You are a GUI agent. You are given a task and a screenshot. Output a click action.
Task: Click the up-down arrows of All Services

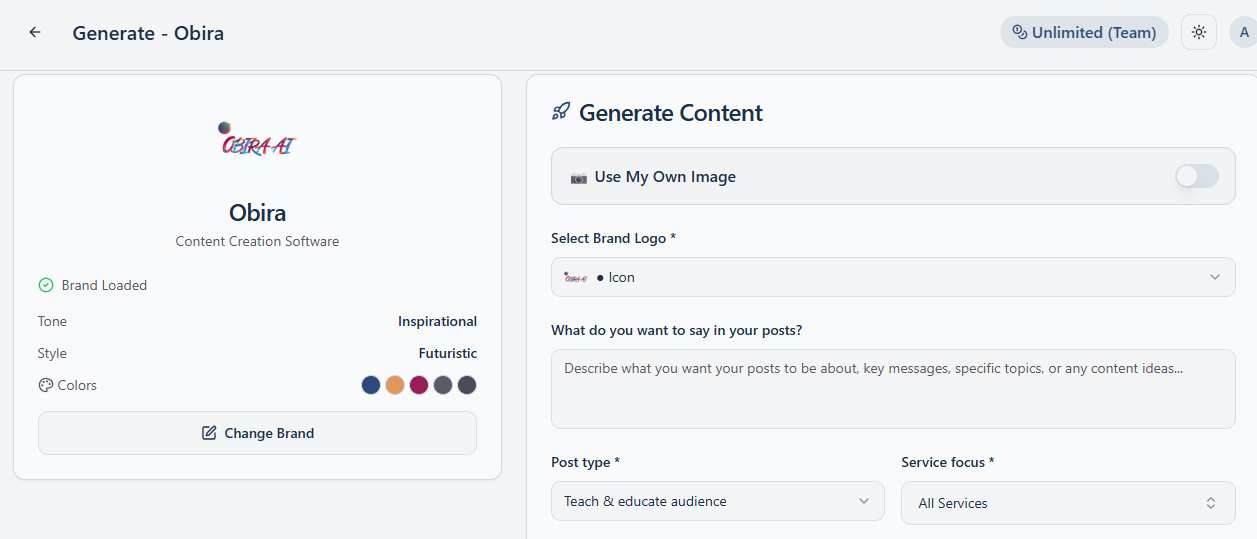(1211, 503)
